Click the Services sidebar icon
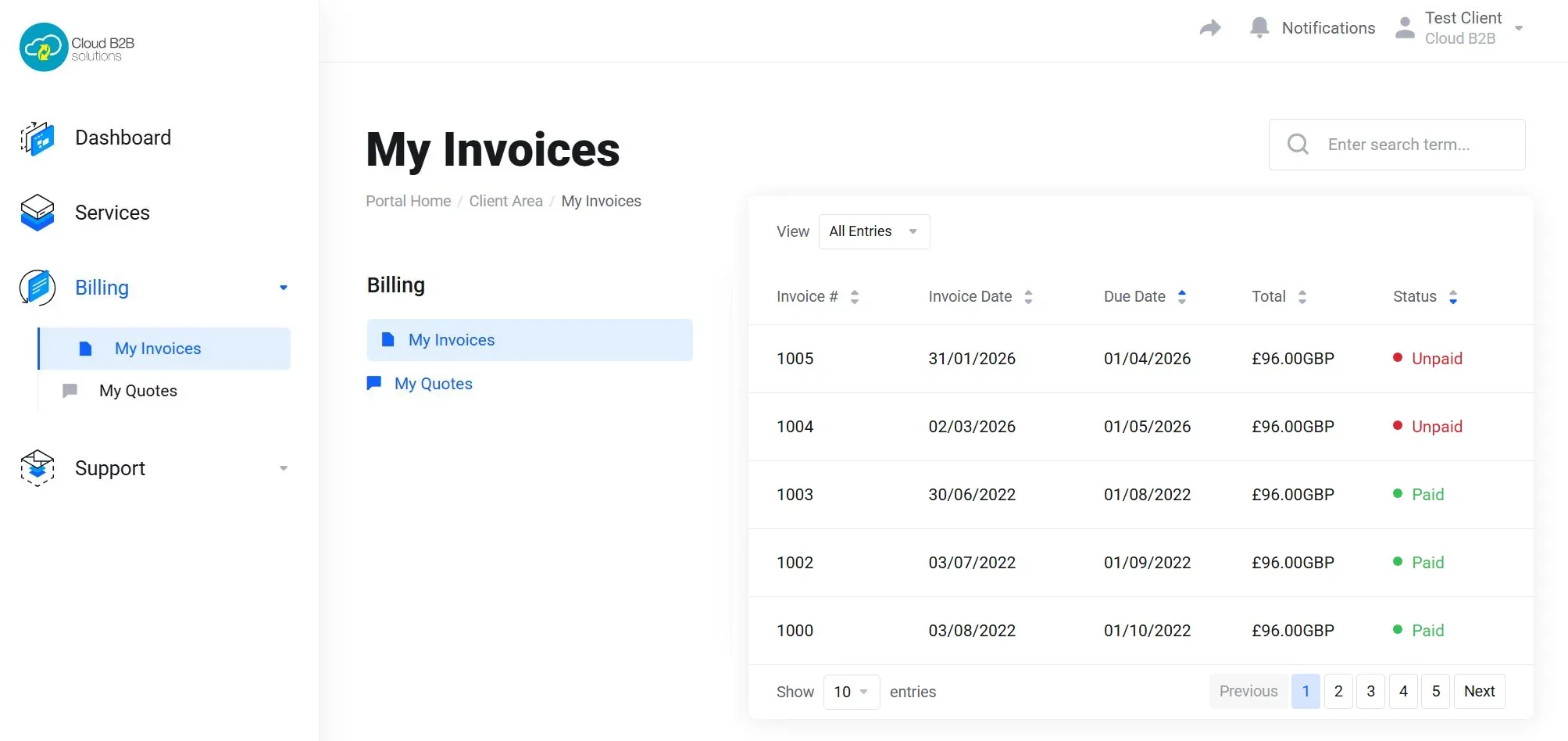Image resolution: width=1568 pixels, height=741 pixels. pyautogui.click(x=38, y=213)
